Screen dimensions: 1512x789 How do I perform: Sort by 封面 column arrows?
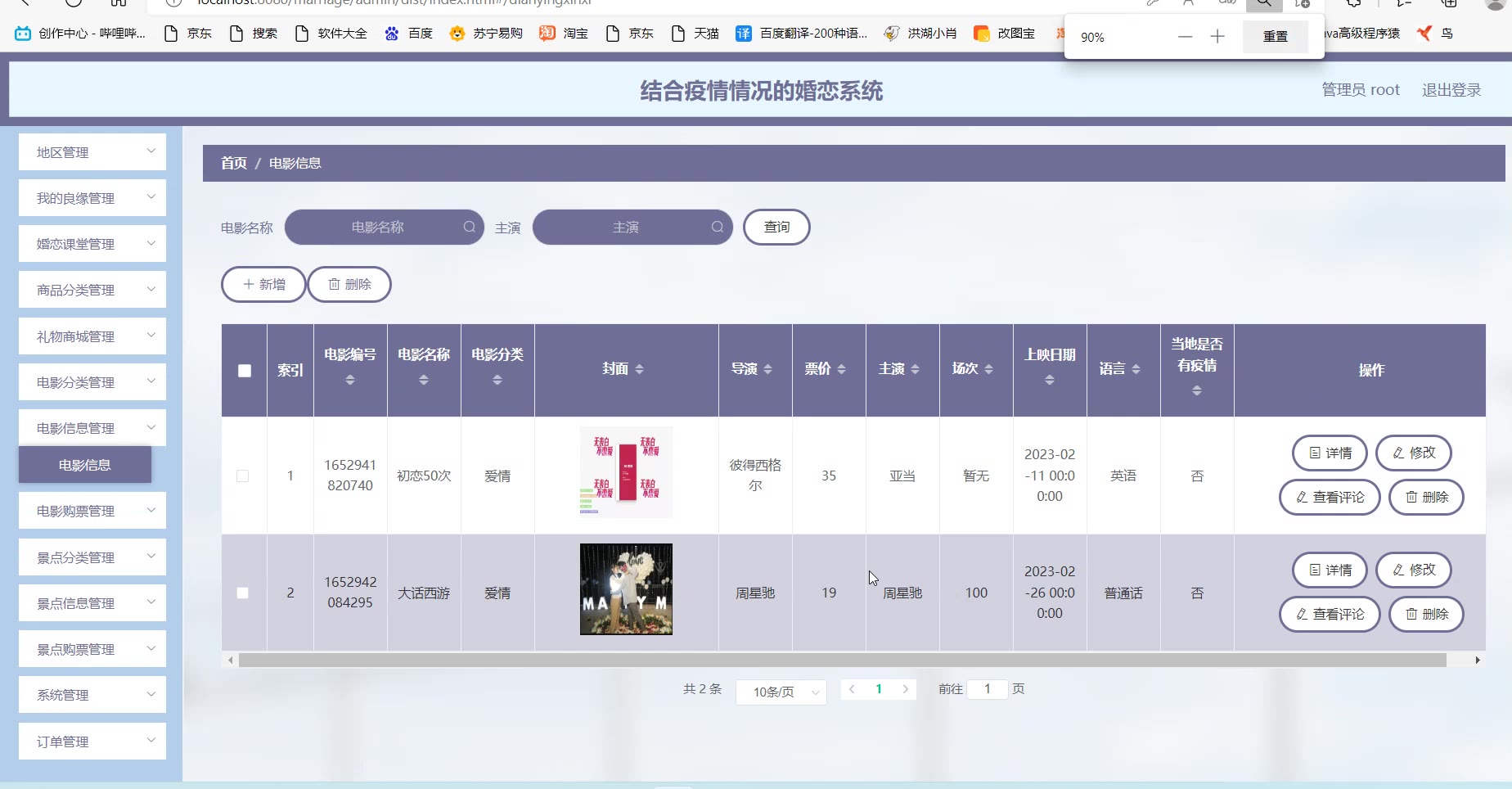(x=640, y=369)
